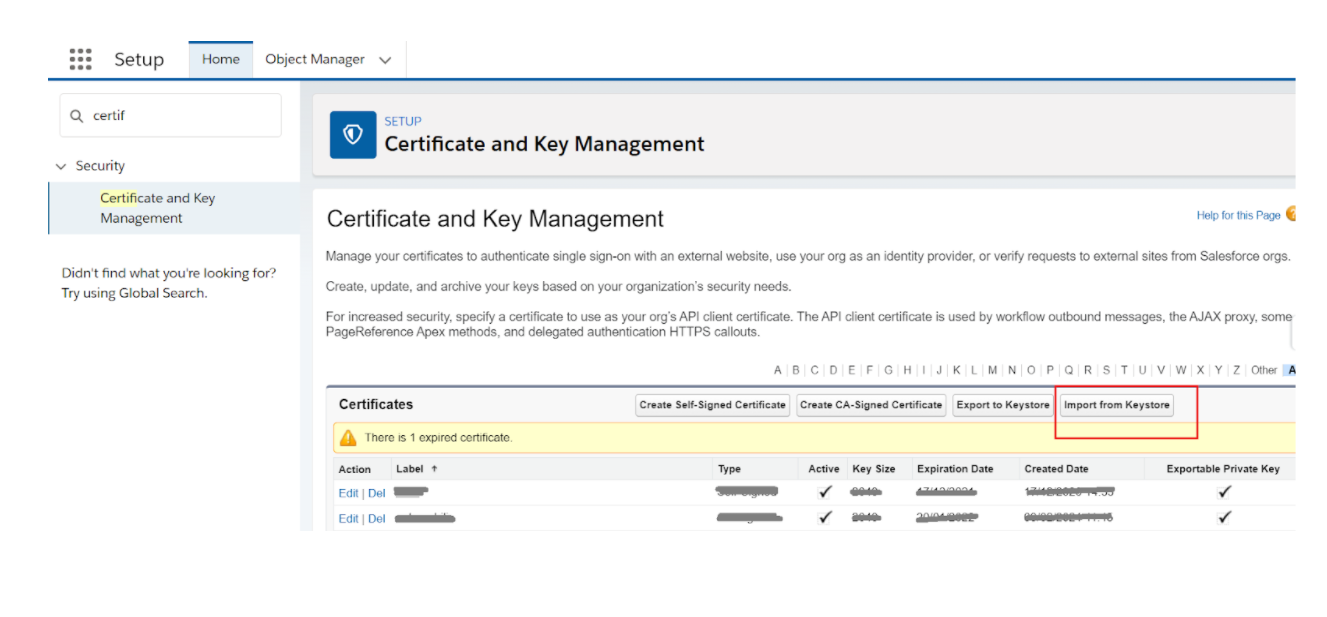The height and width of the screenshot is (617, 1327).
Task: Open the Object Manager dropdown chevron
Action: [385, 60]
